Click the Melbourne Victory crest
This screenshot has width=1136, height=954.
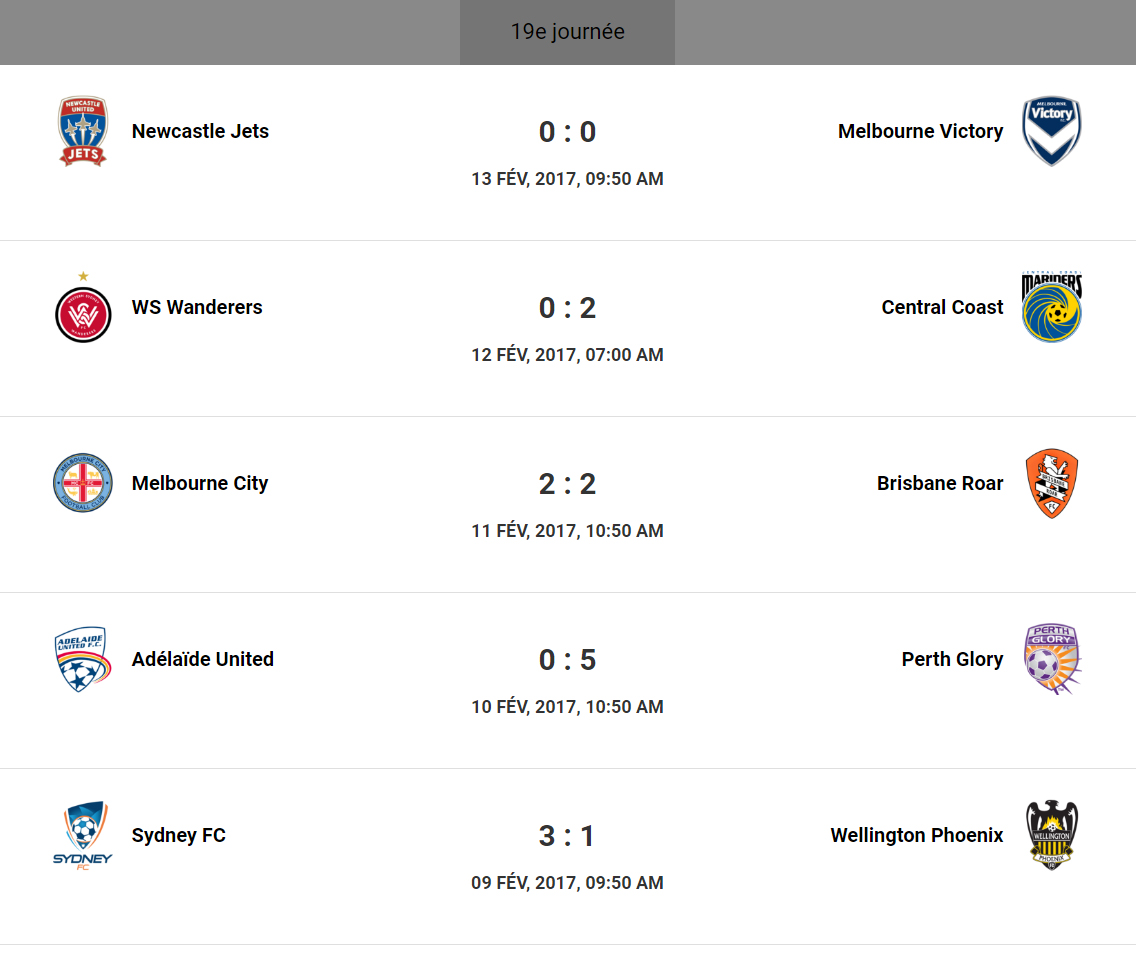(1052, 131)
